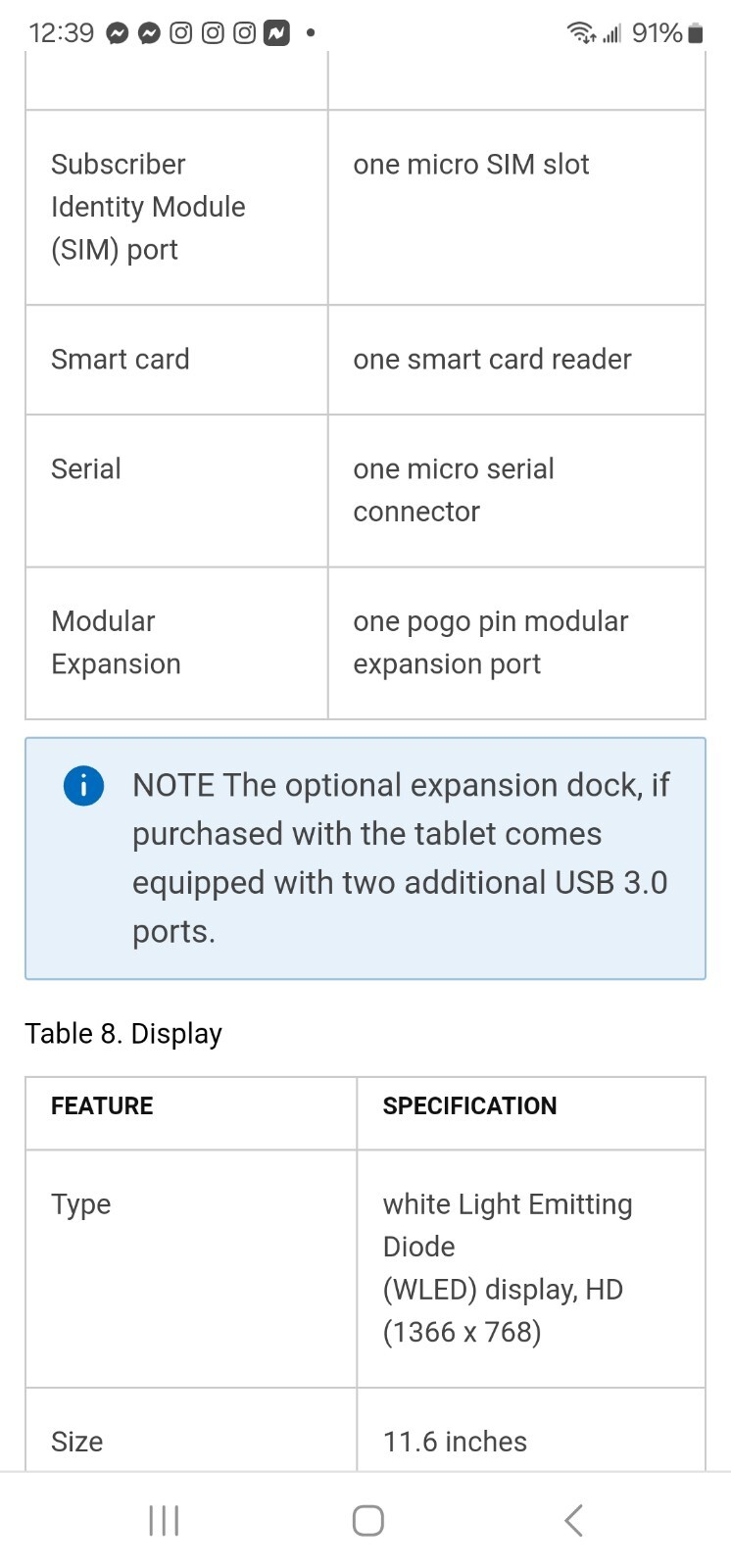Tap the first Instagram notification icon
The image size is (731, 1568).
pyautogui.click(x=181, y=33)
